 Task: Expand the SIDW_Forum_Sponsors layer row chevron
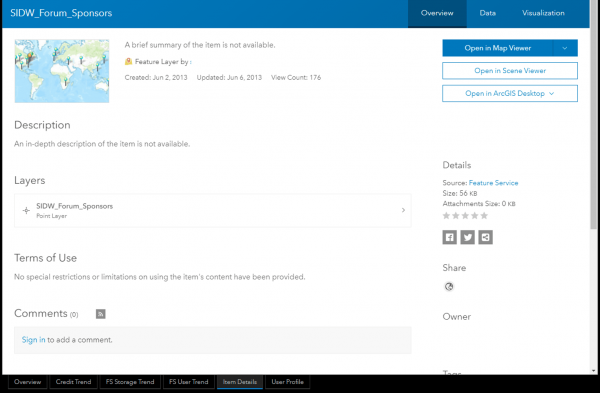403,210
